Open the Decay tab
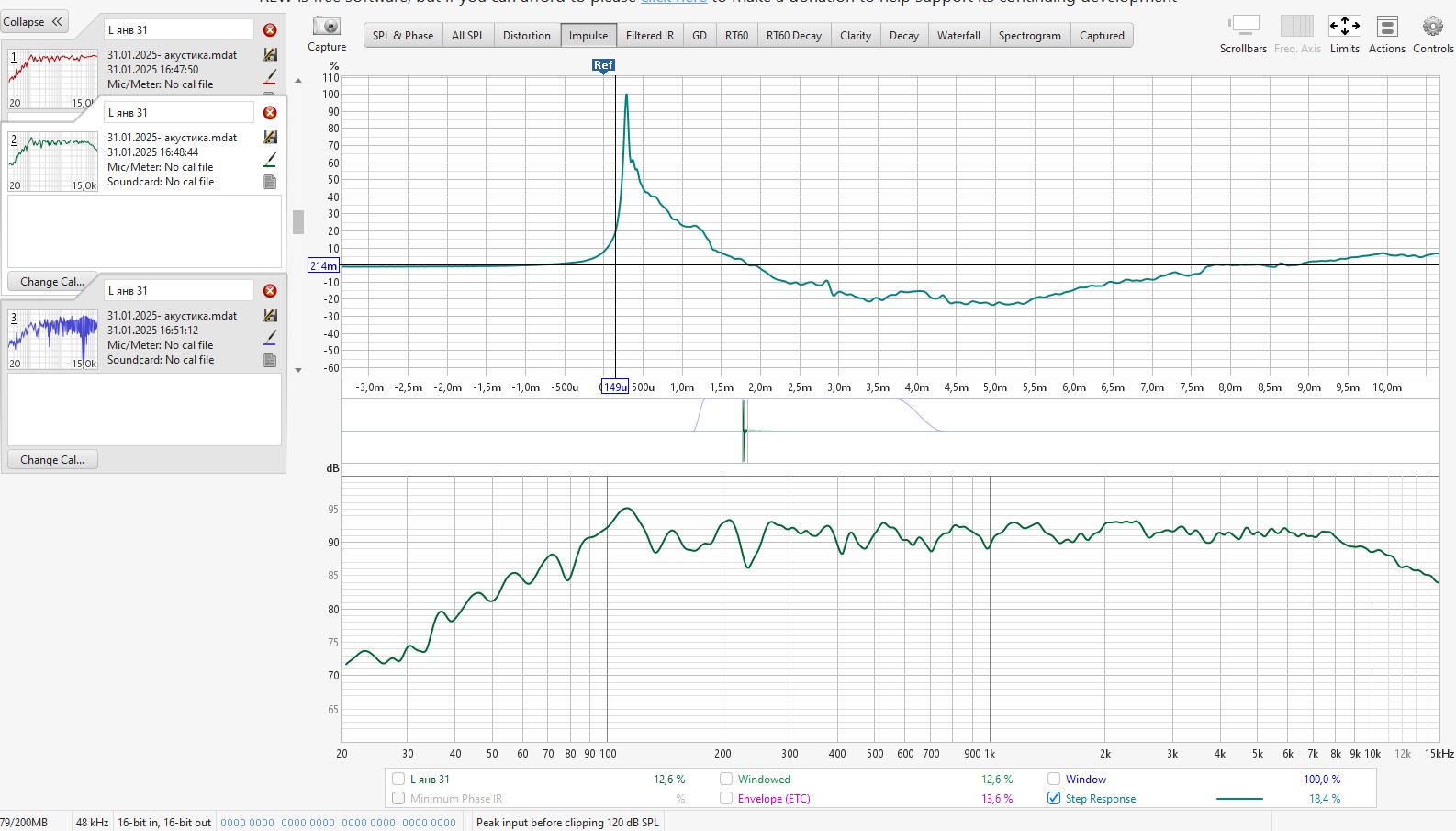 (x=904, y=36)
